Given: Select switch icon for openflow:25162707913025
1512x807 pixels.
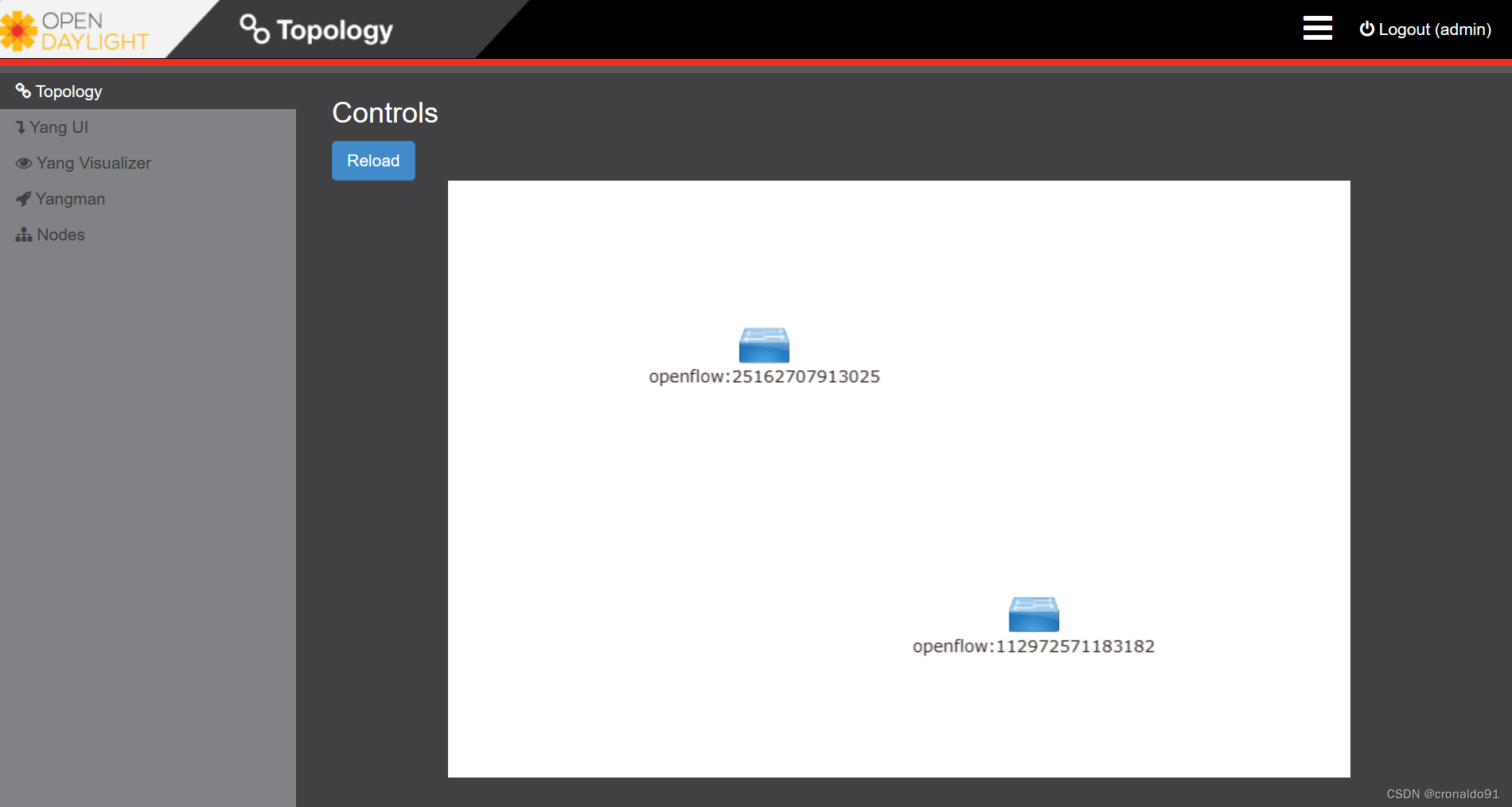Looking at the screenshot, I should pyautogui.click(x=764, y=345).
